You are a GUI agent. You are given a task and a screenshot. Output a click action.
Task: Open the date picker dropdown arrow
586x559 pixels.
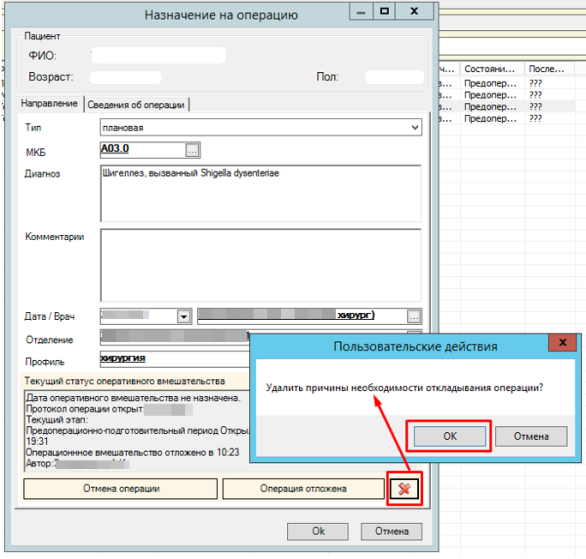(x=183, y=317)
